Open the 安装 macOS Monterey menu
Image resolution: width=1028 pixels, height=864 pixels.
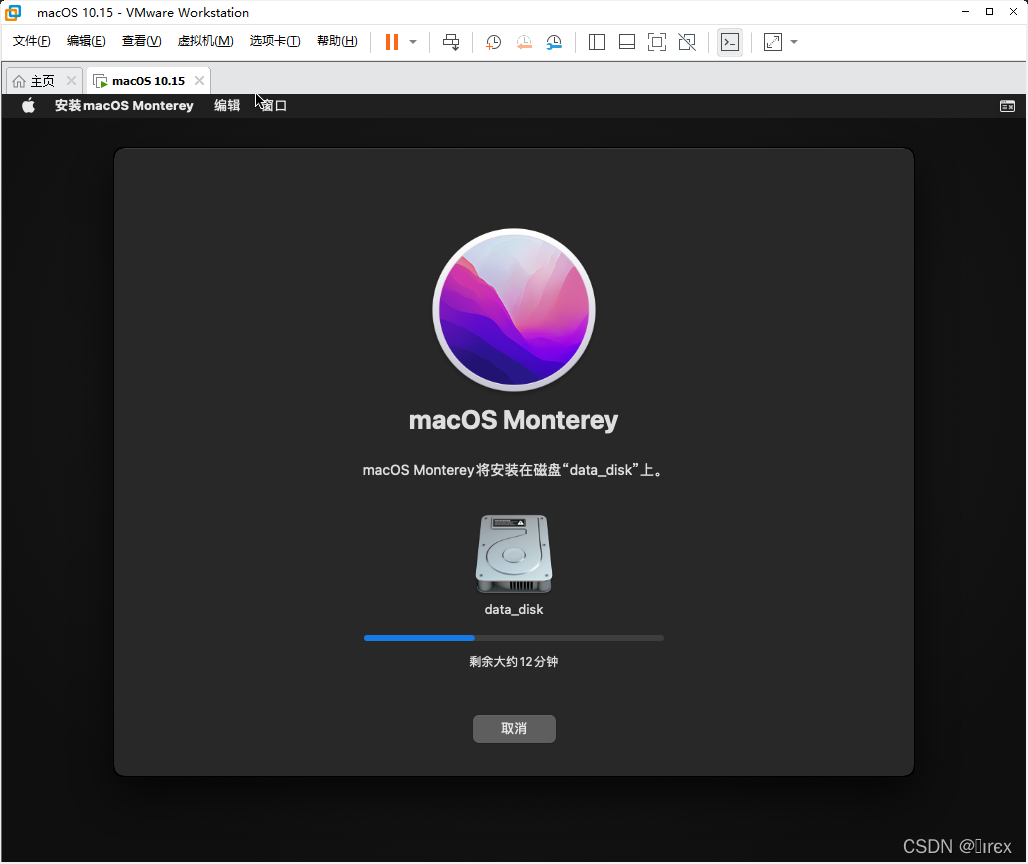124,106
